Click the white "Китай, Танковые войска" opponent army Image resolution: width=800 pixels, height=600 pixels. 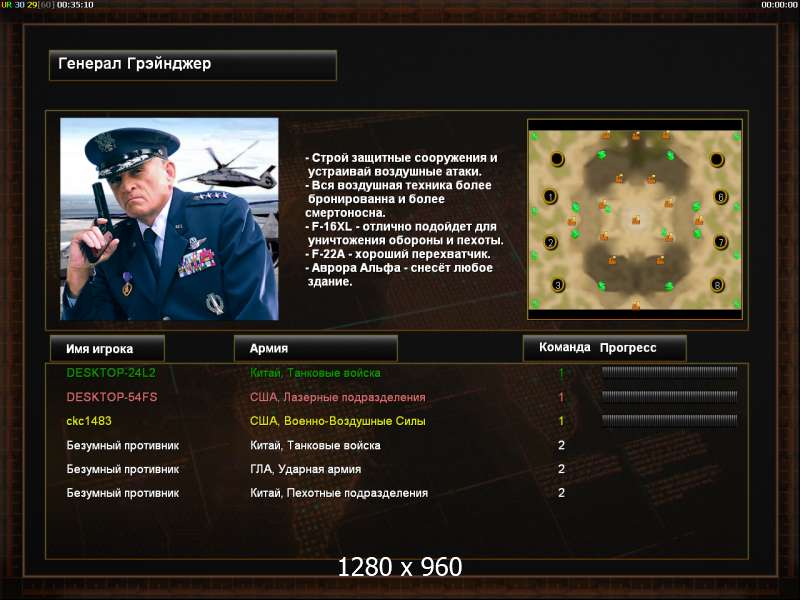[315, 445]
